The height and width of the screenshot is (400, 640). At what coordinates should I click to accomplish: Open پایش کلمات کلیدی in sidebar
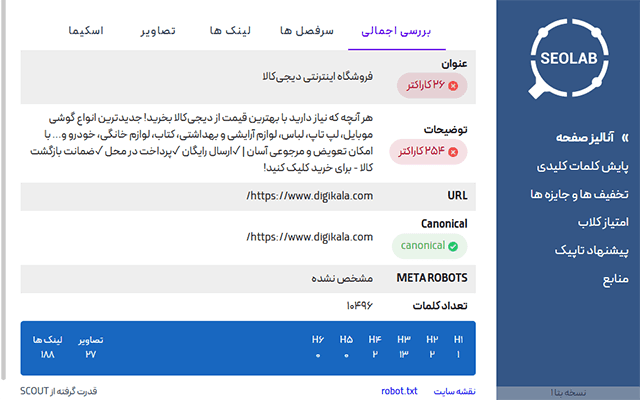(582, 166)
